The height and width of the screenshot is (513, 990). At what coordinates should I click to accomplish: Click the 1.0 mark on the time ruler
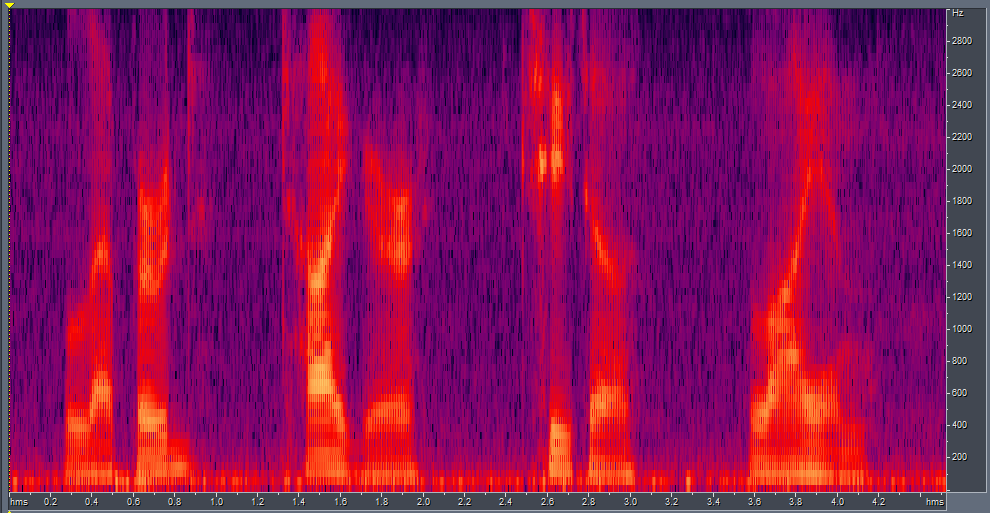click(x=216, y=502)
